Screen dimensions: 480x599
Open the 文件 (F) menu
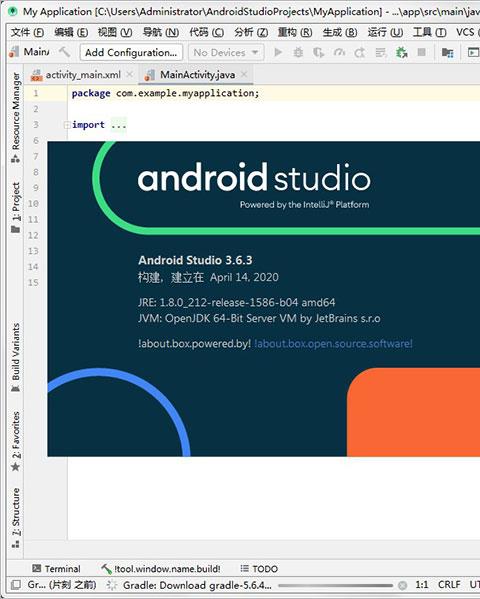click(28, 32)
